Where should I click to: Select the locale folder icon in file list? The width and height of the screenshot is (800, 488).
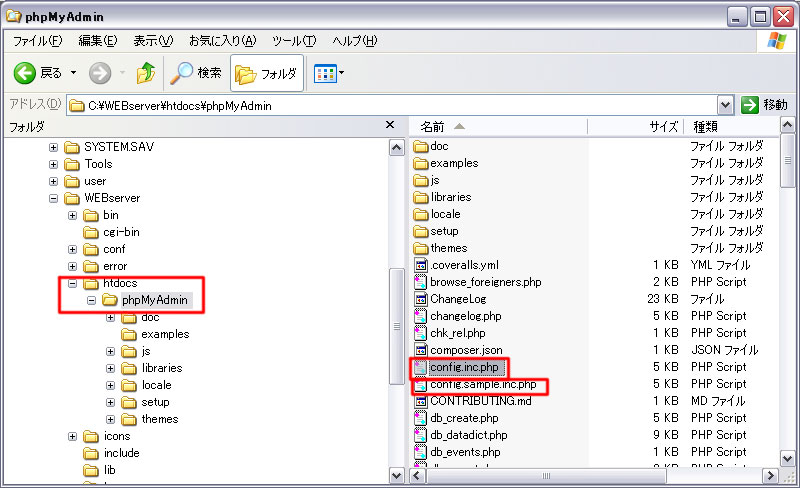(421, 214)
